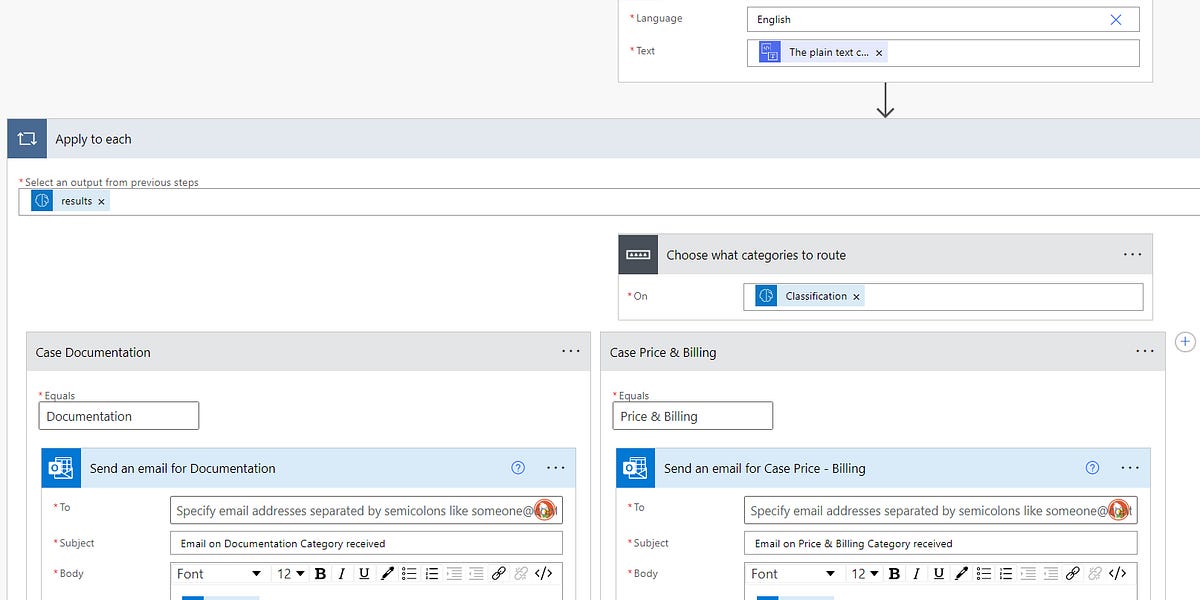The image size is (1200, 600).
Task: Add a new case branch with the plus button
Action: click(x=1185, y=341)
